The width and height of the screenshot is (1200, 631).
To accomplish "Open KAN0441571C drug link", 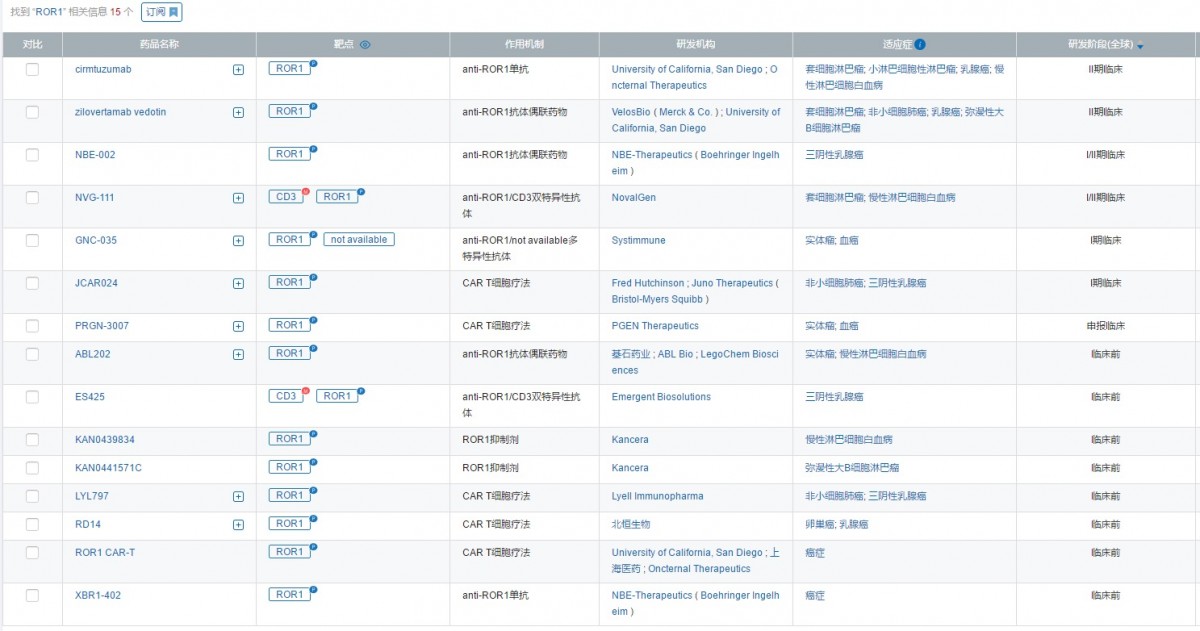I will 108,468.
